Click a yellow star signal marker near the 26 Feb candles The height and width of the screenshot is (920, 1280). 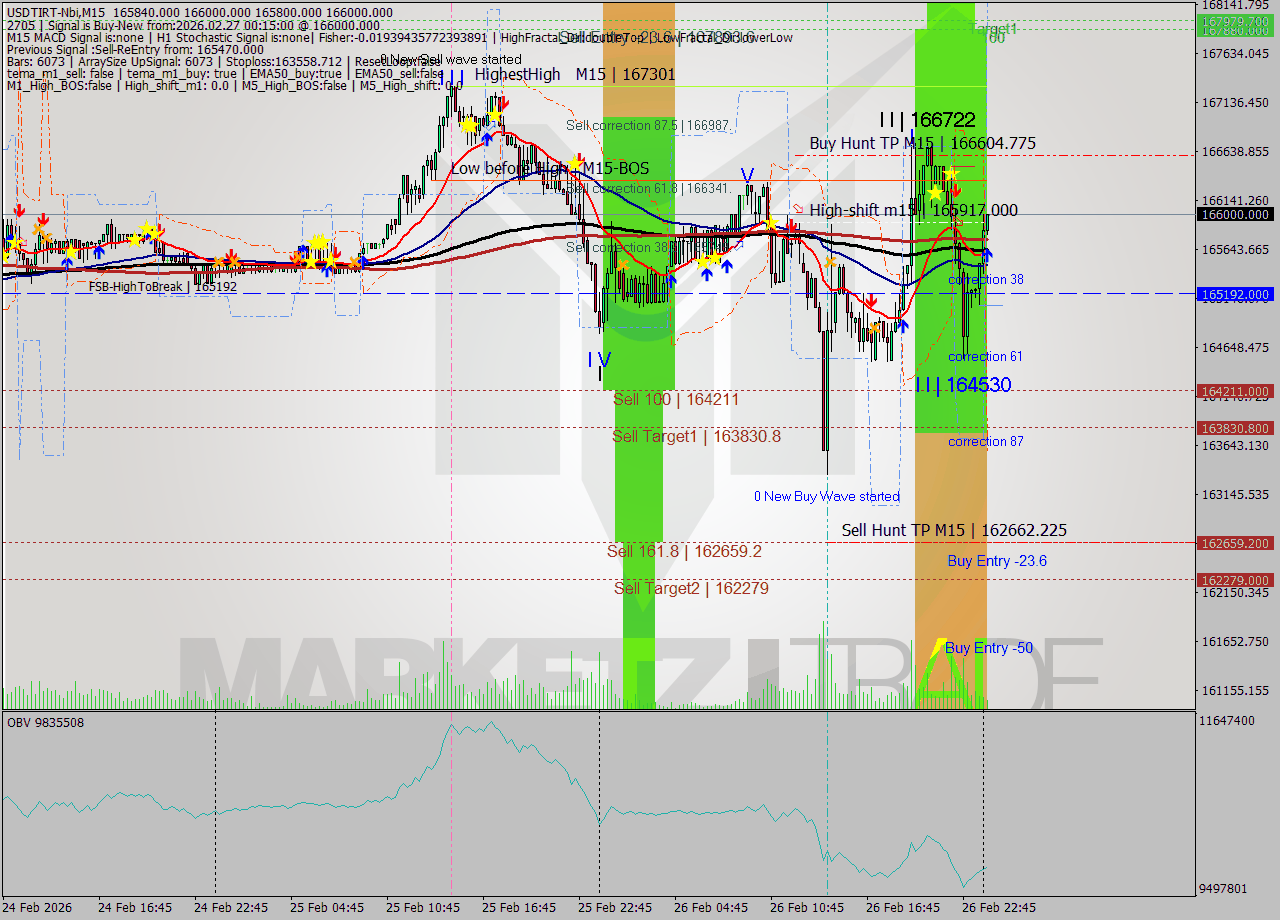click(951, 172)
